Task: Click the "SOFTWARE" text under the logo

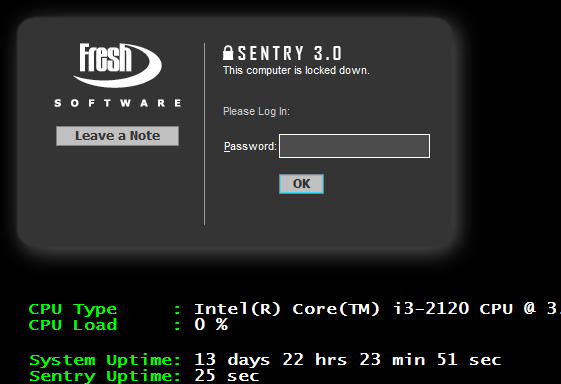Action: (118, 103)
